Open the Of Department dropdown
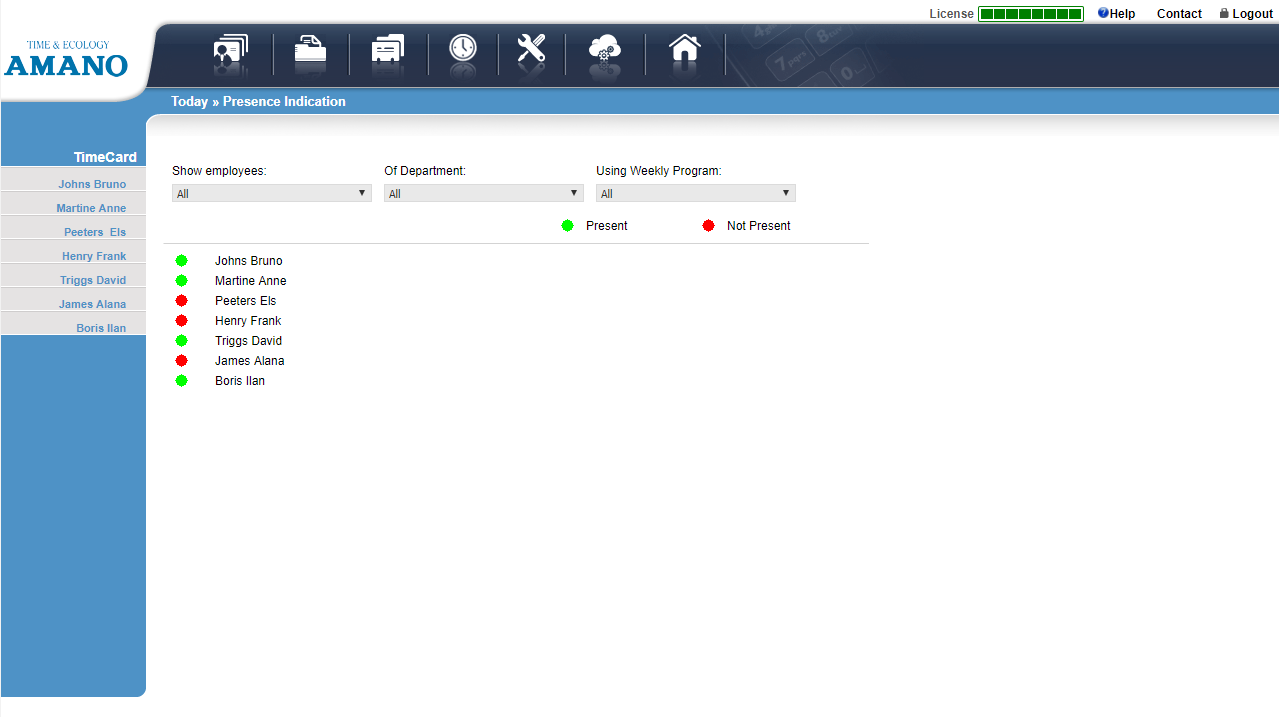 (x=483, y=192)
